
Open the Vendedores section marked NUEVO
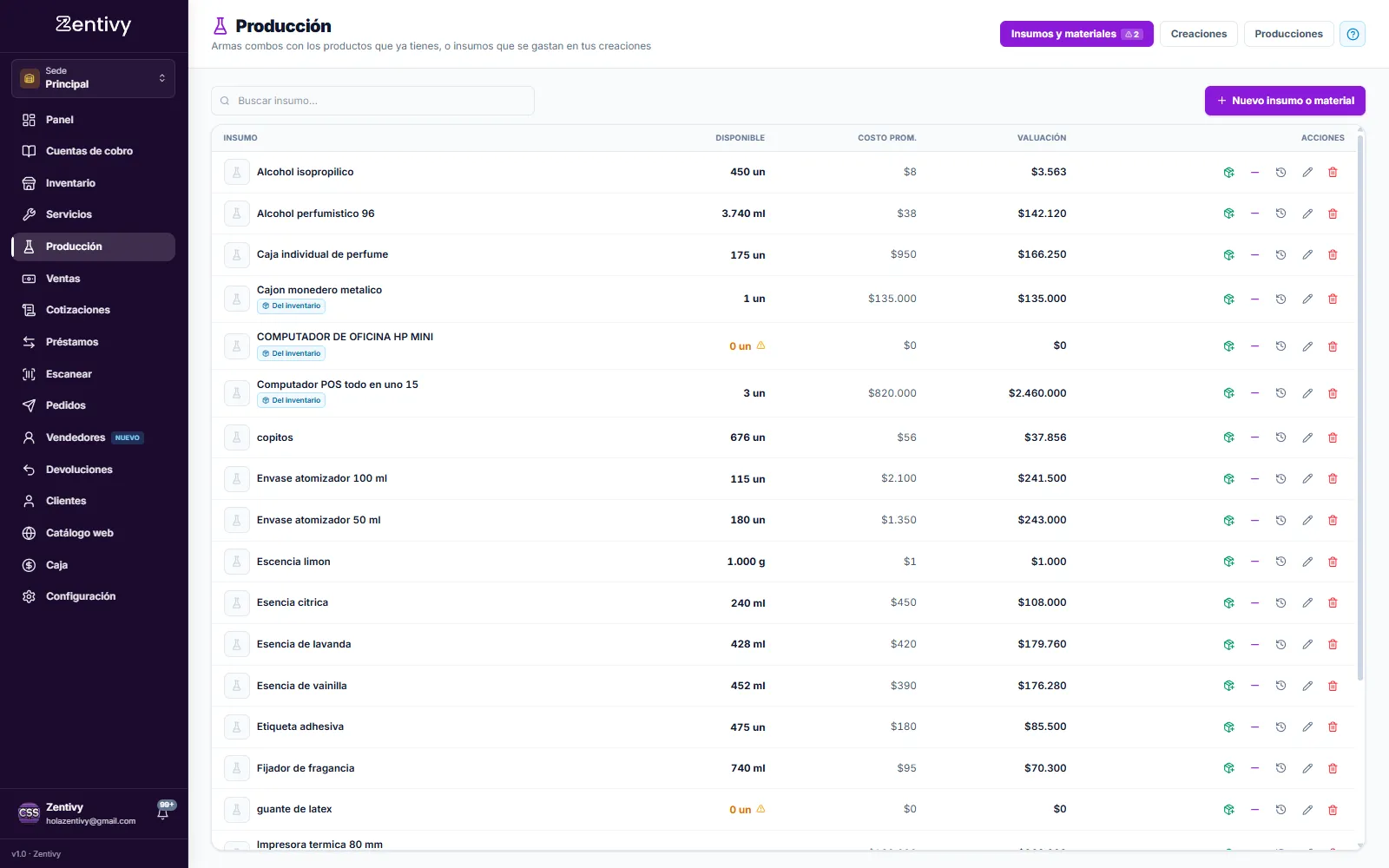pyautogui.click(x=93, y=437)
